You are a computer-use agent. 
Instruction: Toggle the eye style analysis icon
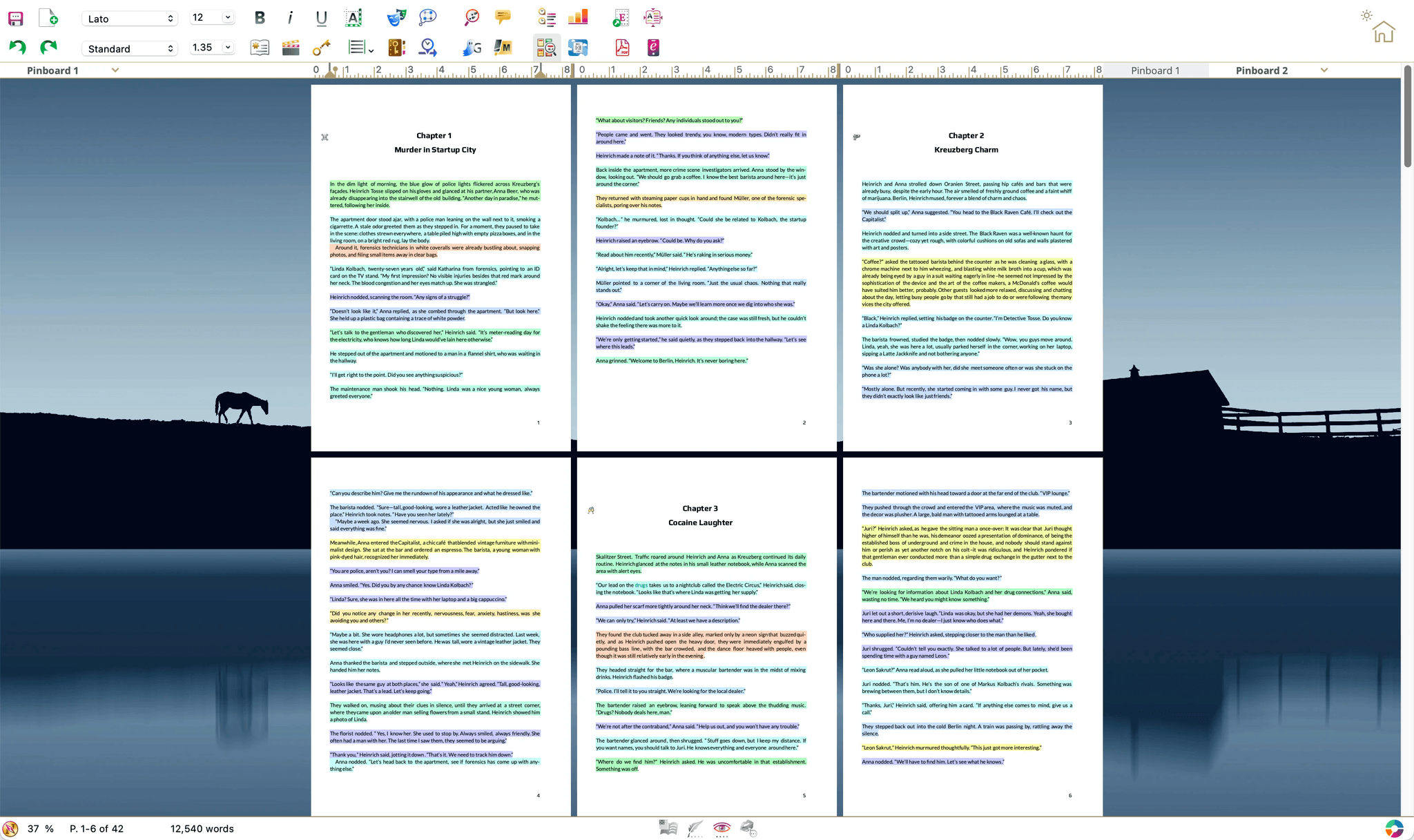721,828
